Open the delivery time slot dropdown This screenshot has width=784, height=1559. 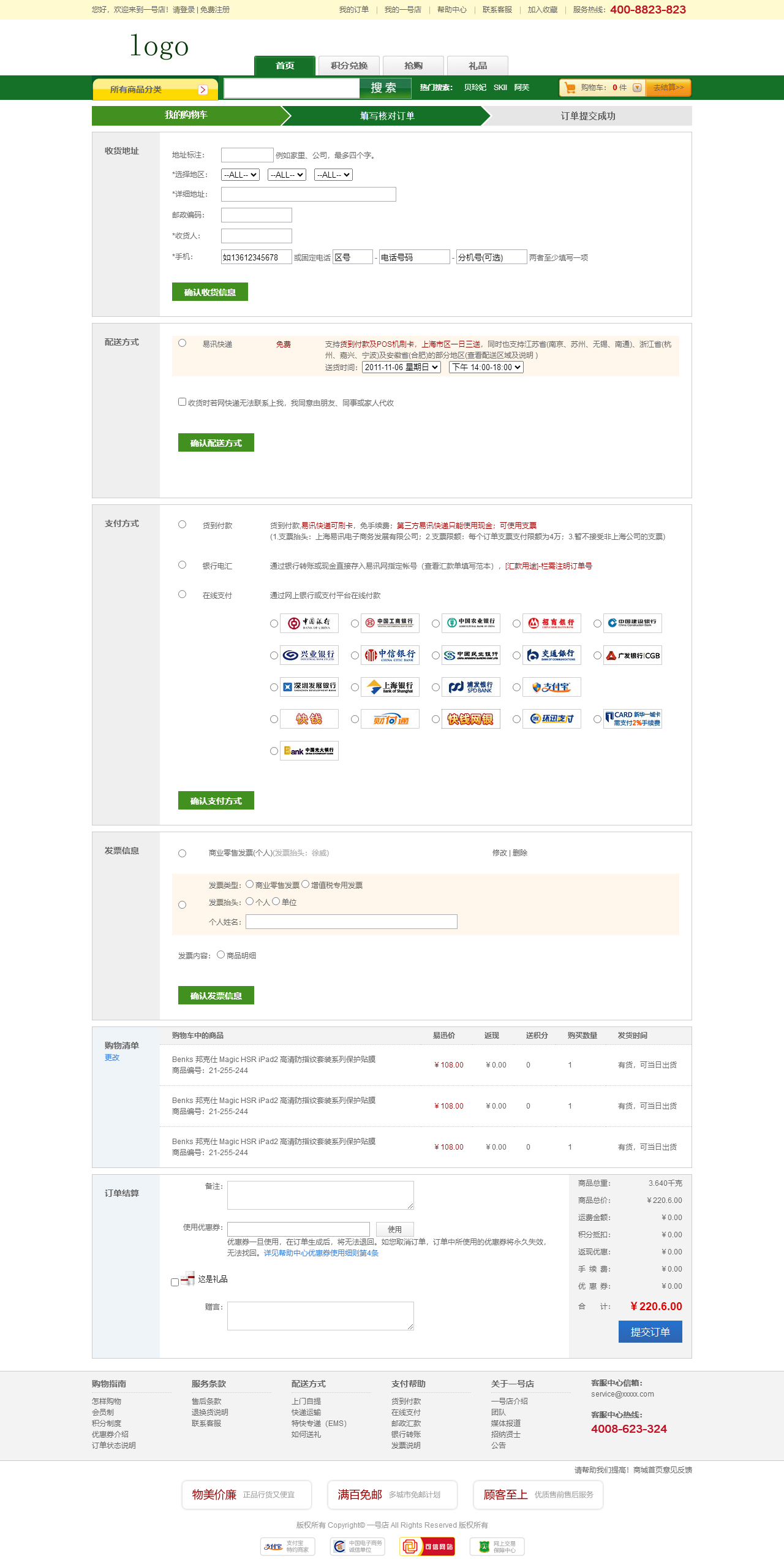486,367
